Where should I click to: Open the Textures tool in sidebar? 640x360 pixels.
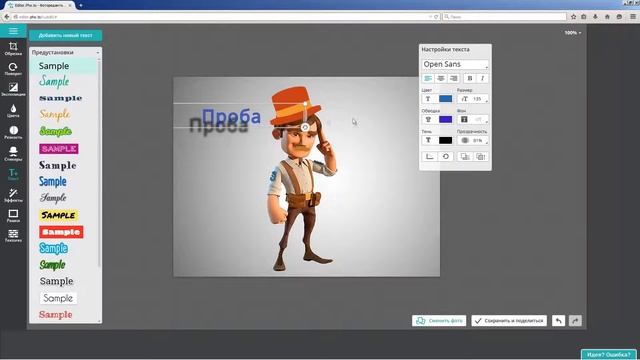click(13, 236)
